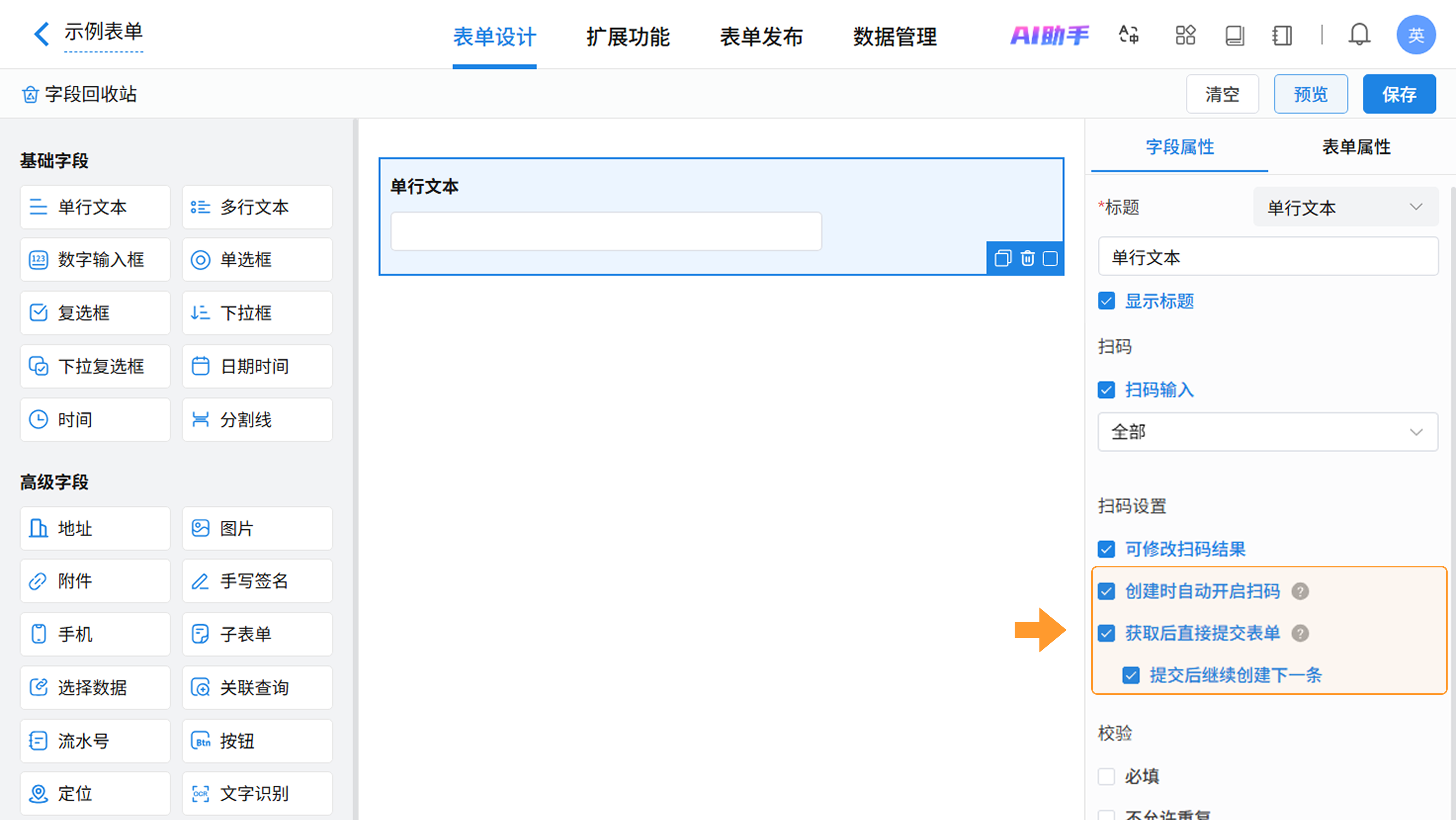Click the translate language icon
Viewport: 1456px width, 820px height.
coord(1129,35)
